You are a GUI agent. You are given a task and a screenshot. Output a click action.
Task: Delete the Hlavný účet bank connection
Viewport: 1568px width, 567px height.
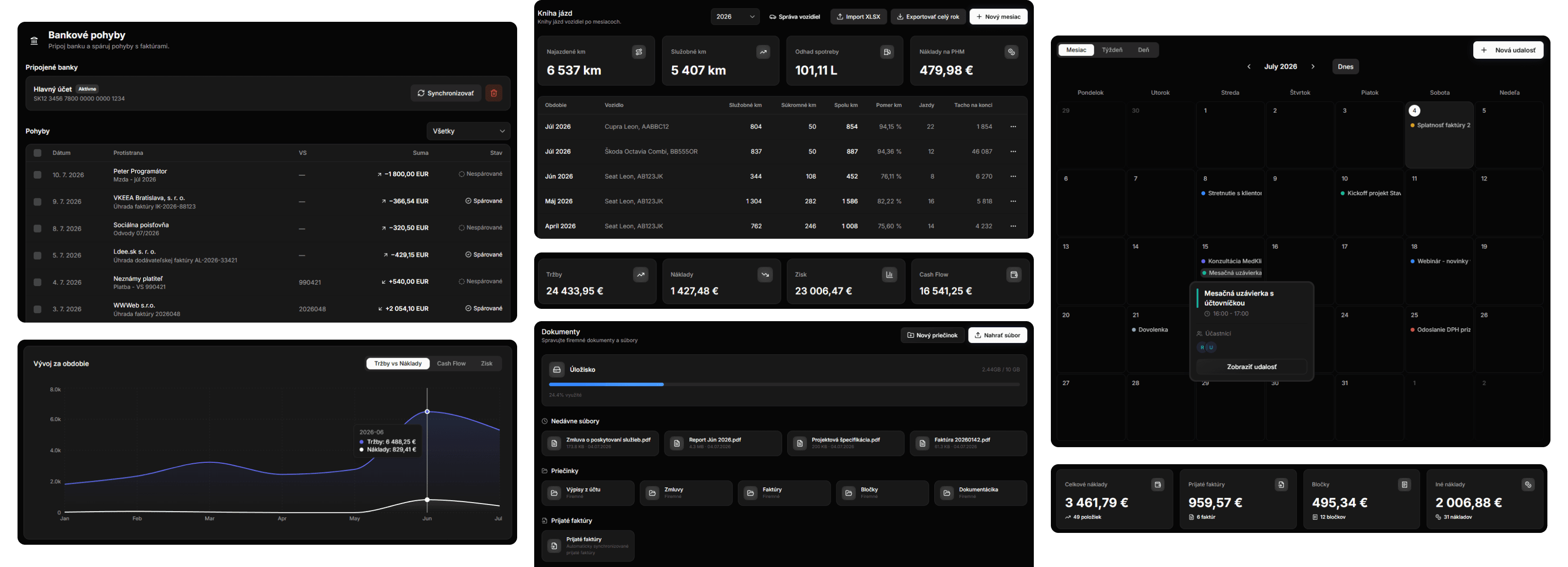(493, 93)
